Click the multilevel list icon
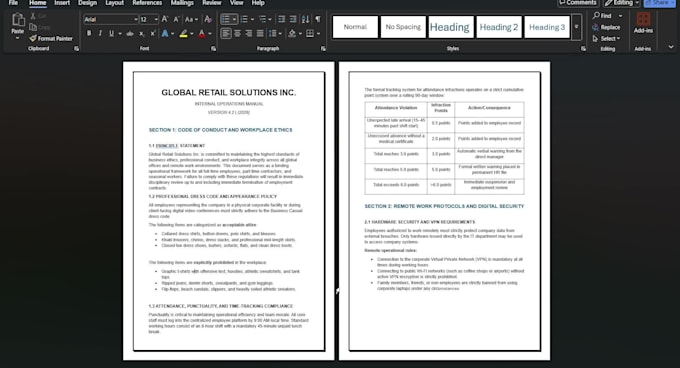 pos(262,19)
